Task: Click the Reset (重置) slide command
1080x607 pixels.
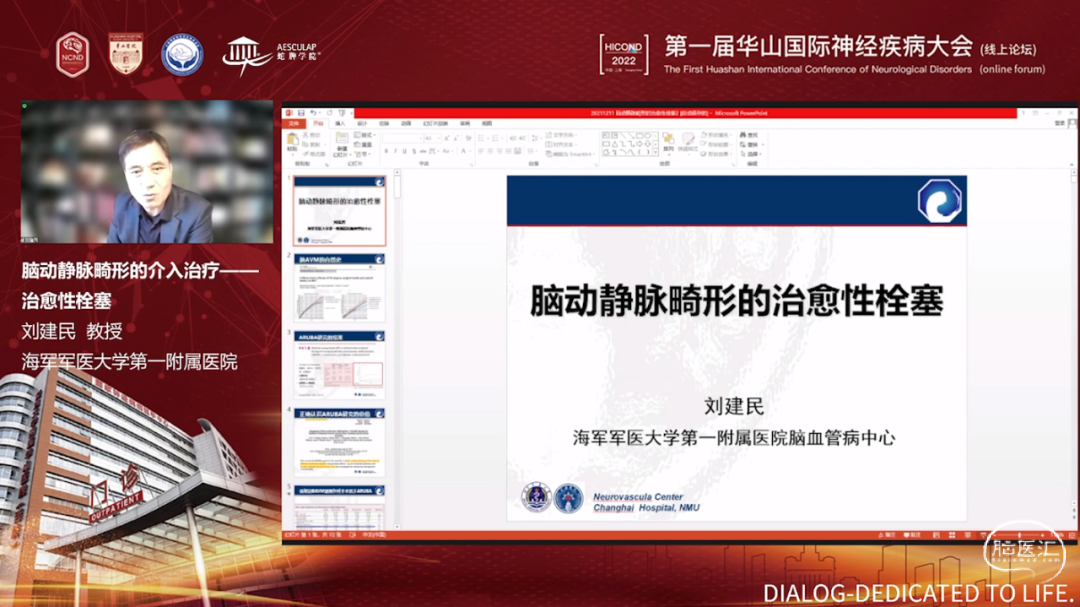Action: [x=363, y=145]
